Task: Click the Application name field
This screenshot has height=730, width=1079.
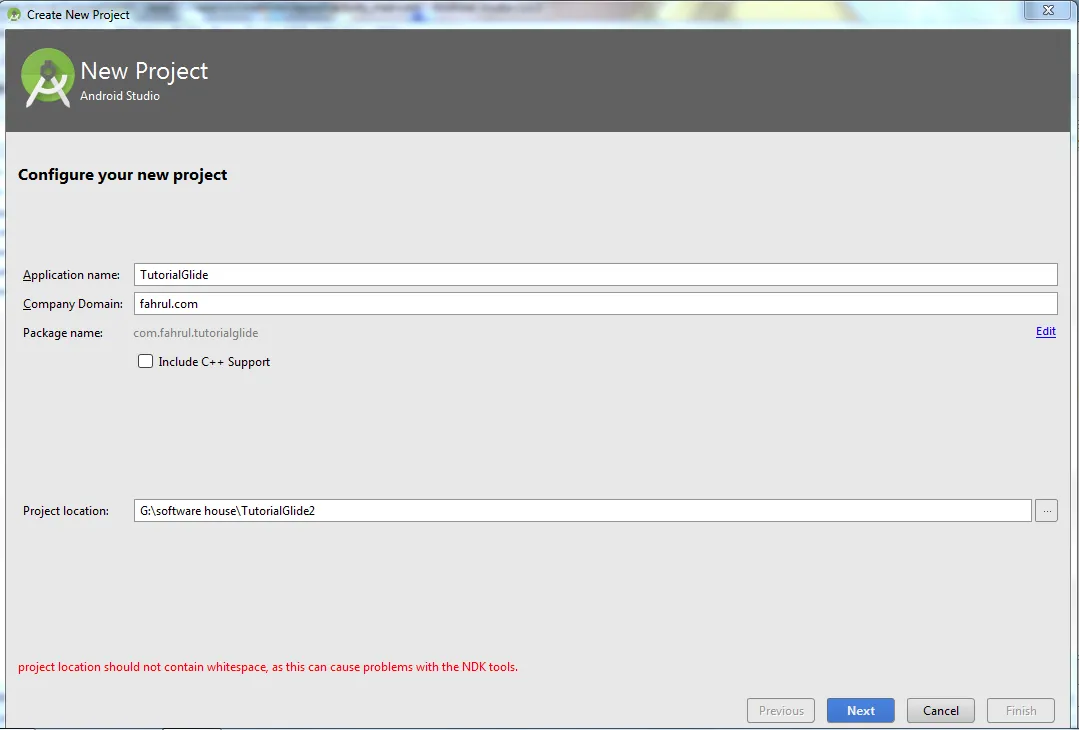Action: tap(595, 275)
